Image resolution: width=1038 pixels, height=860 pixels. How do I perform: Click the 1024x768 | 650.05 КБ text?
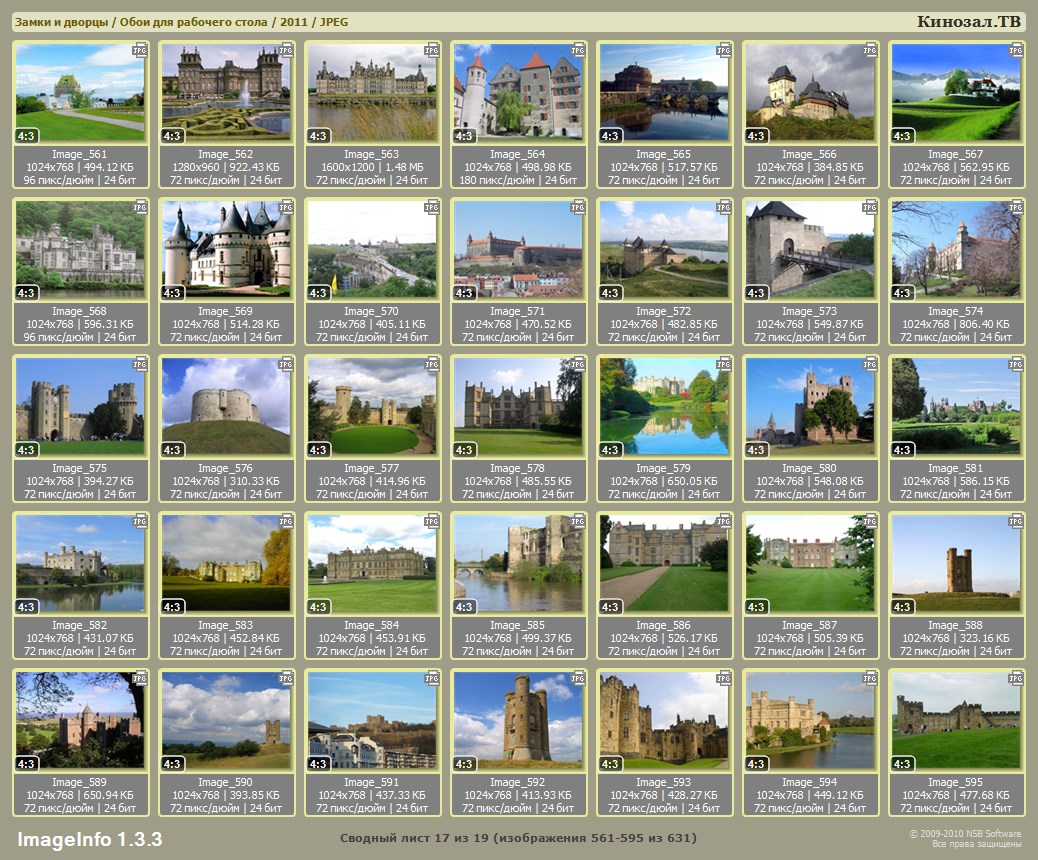point(664,481)
